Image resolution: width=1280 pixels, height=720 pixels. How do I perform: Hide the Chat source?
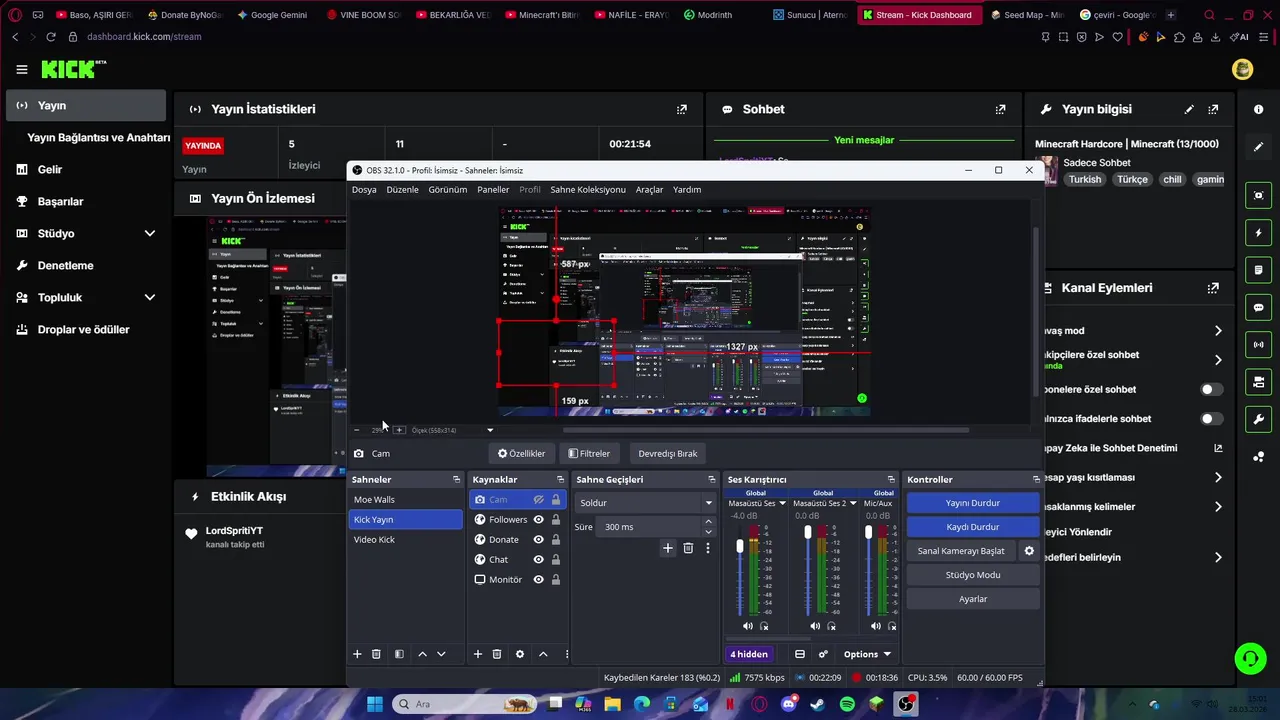(x=539, y=560)
